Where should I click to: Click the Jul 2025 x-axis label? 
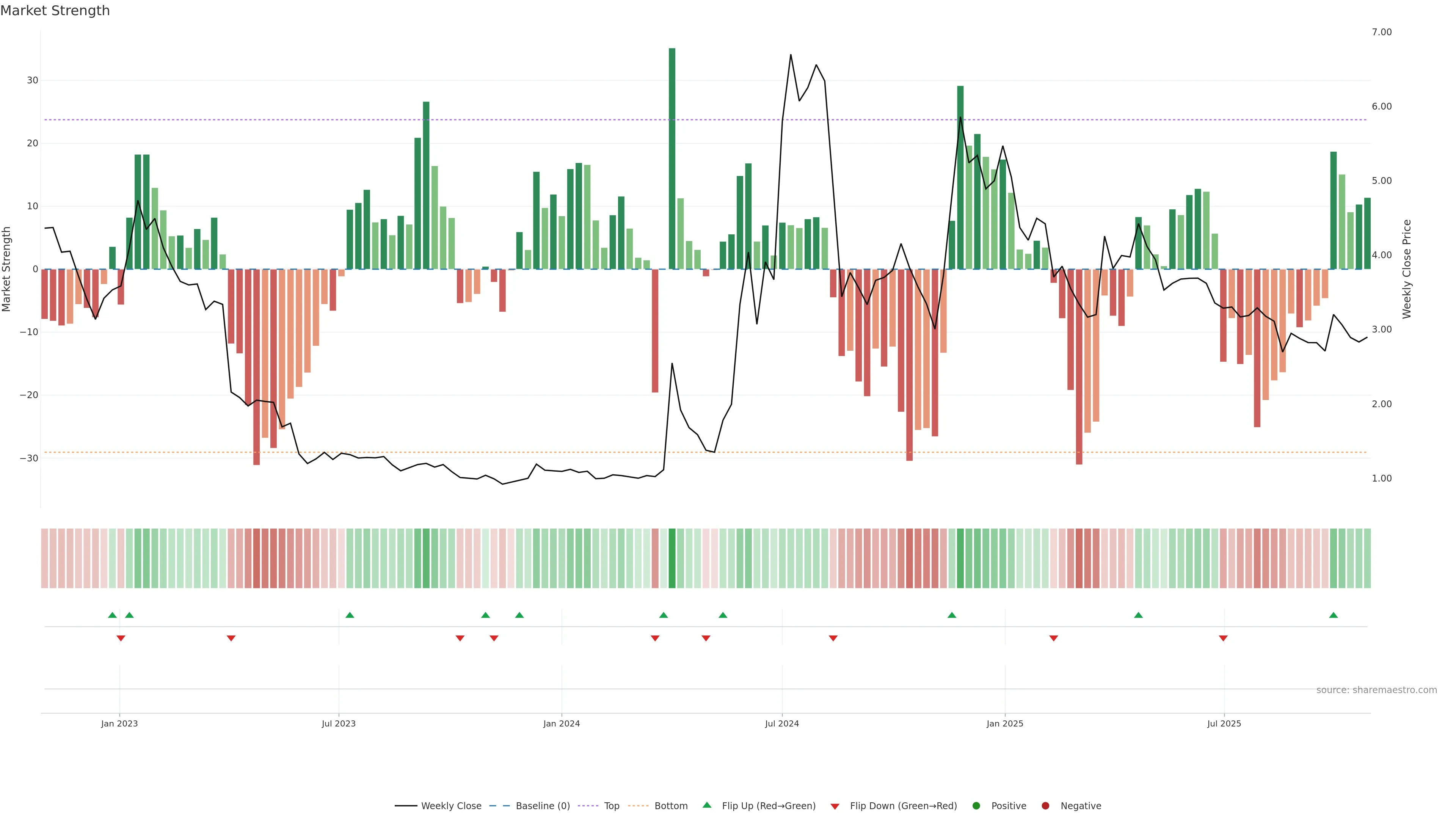tap(1224, 723)
